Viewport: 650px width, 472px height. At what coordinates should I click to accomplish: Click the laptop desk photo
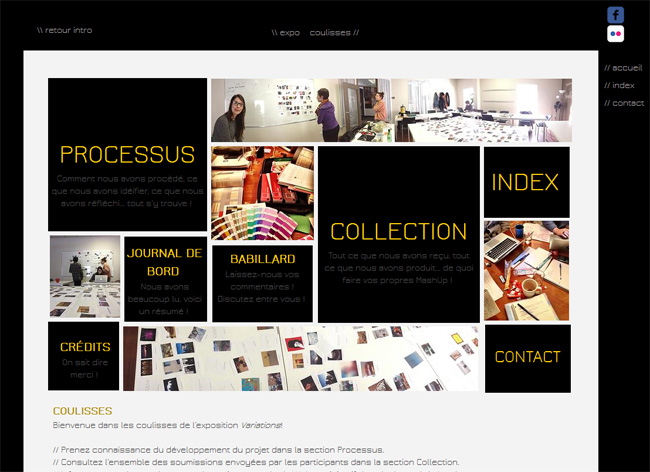pos(526,270)
